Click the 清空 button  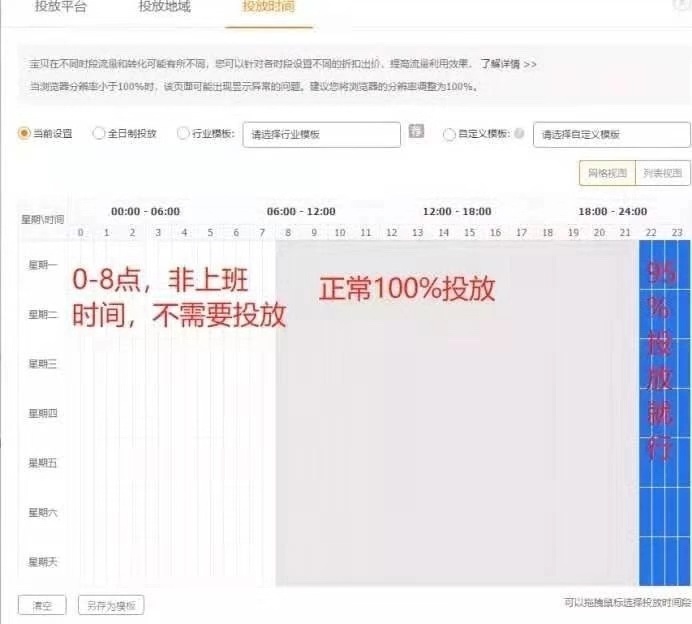[42, 605]
